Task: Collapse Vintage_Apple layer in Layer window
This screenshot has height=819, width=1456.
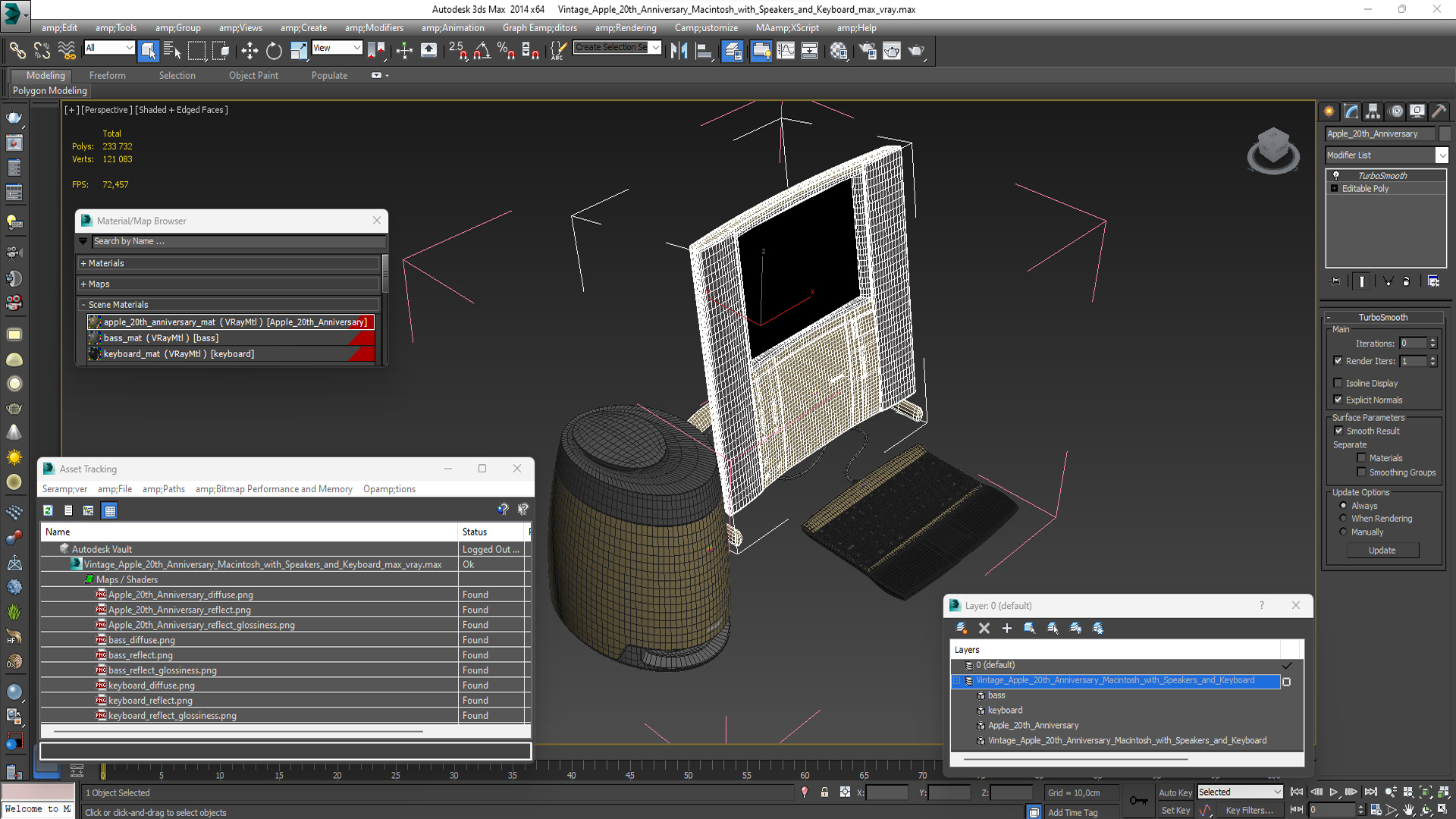Action: click(957, 681)
